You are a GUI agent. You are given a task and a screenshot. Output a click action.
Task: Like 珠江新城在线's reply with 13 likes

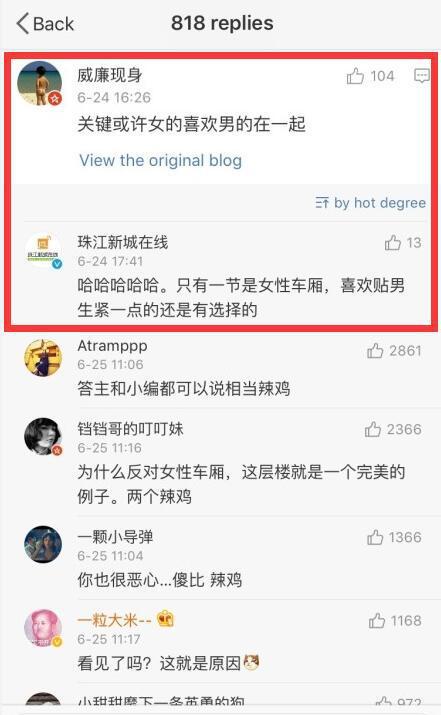pyautogui.click(x=392, y=243)
